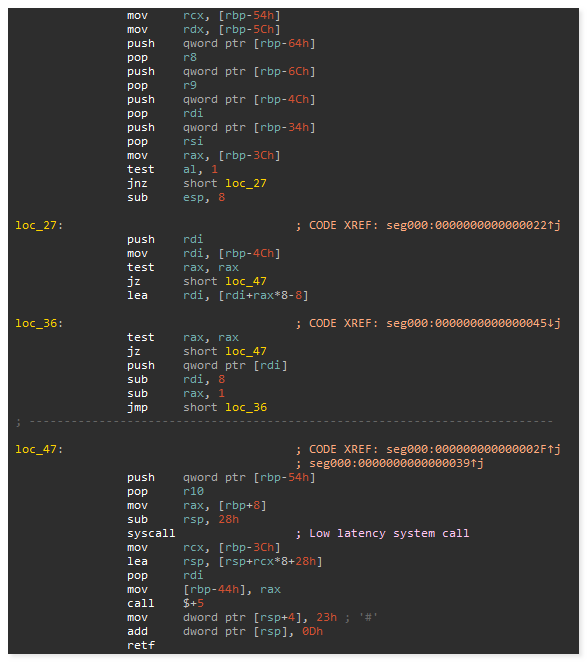The width and height of the screenshot is (587, 662).
Task: Select the retf instruction
Action: [141, 645]
